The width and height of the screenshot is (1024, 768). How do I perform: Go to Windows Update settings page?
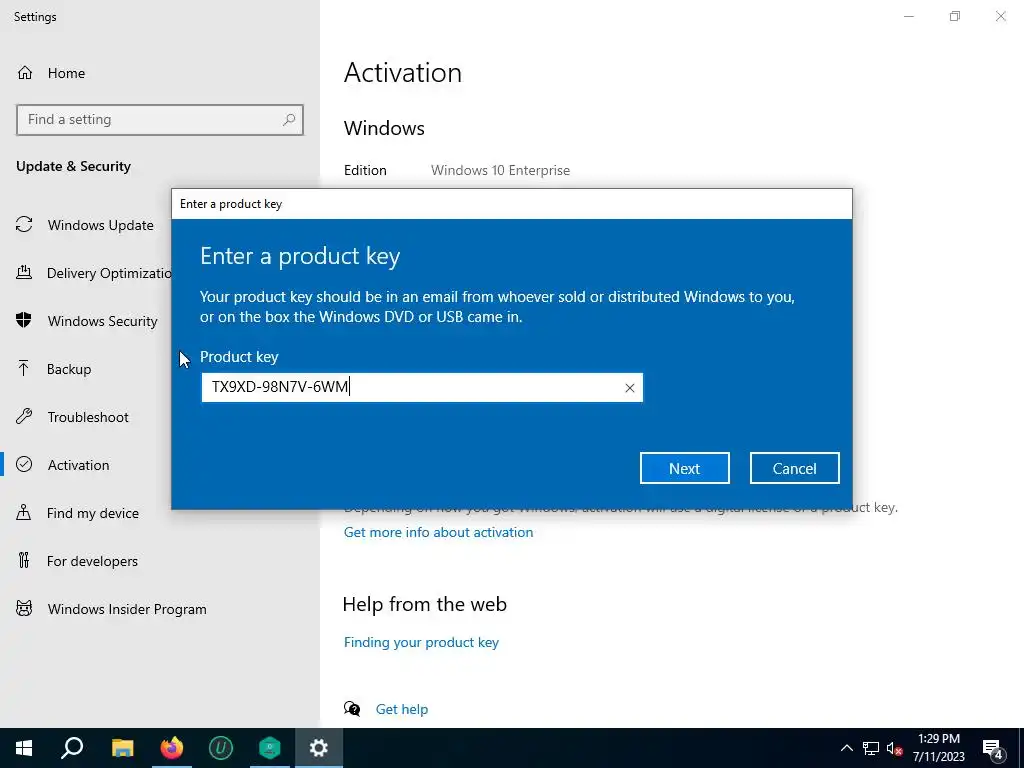click(x=101, y=225)
